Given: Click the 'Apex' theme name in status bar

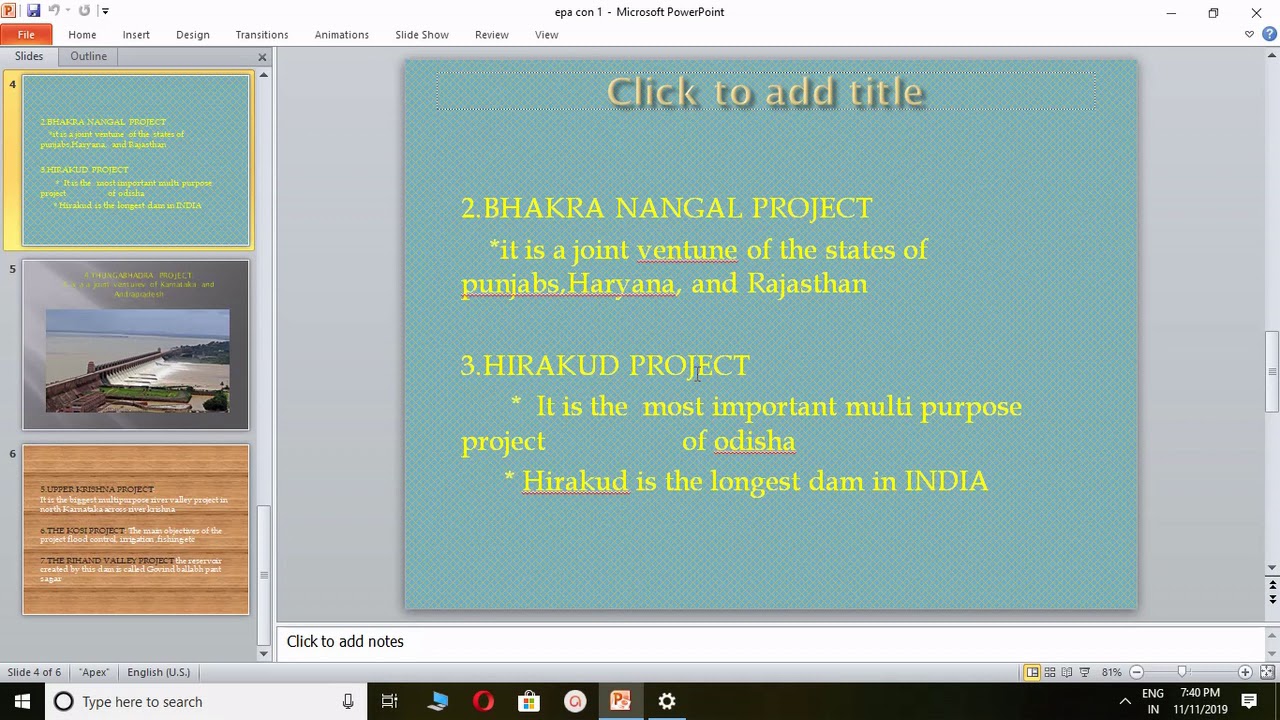Looking at the screenshot, I should pos(94,672).
